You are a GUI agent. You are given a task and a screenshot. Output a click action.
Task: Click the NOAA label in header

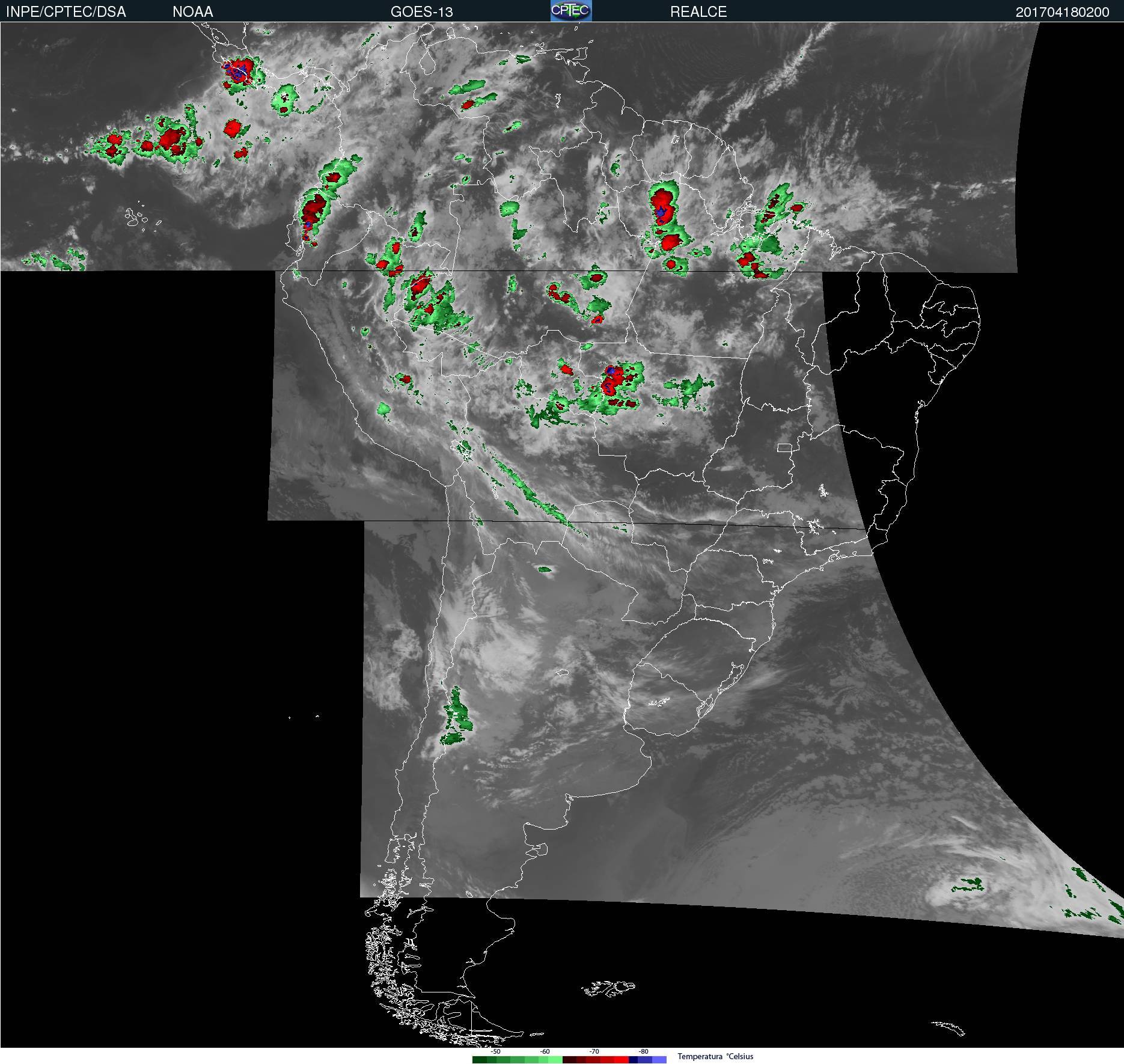[x=193, y=12]
